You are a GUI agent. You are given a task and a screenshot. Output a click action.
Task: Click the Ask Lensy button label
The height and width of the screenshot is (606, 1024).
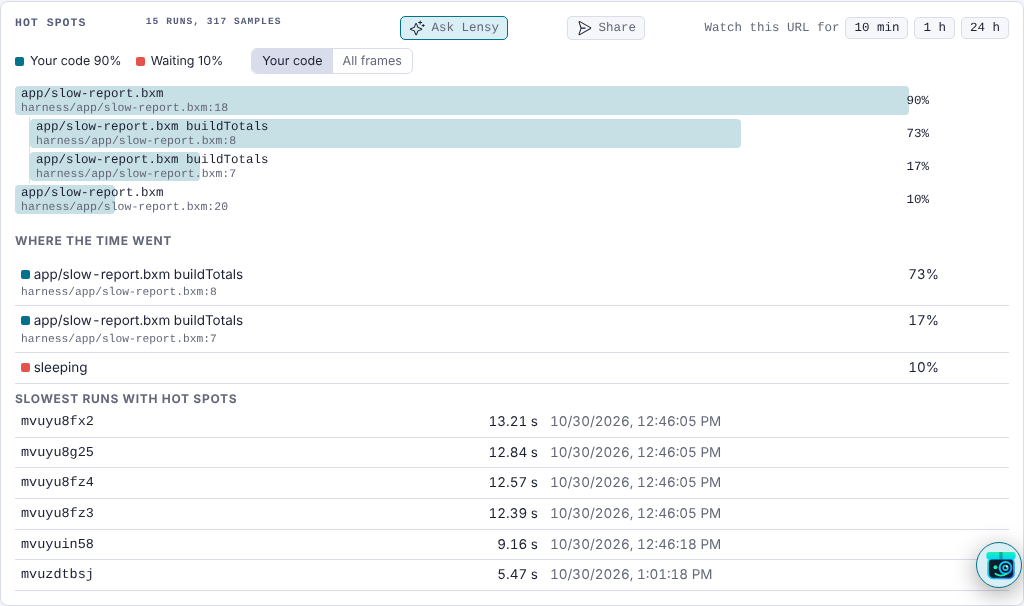465,27
